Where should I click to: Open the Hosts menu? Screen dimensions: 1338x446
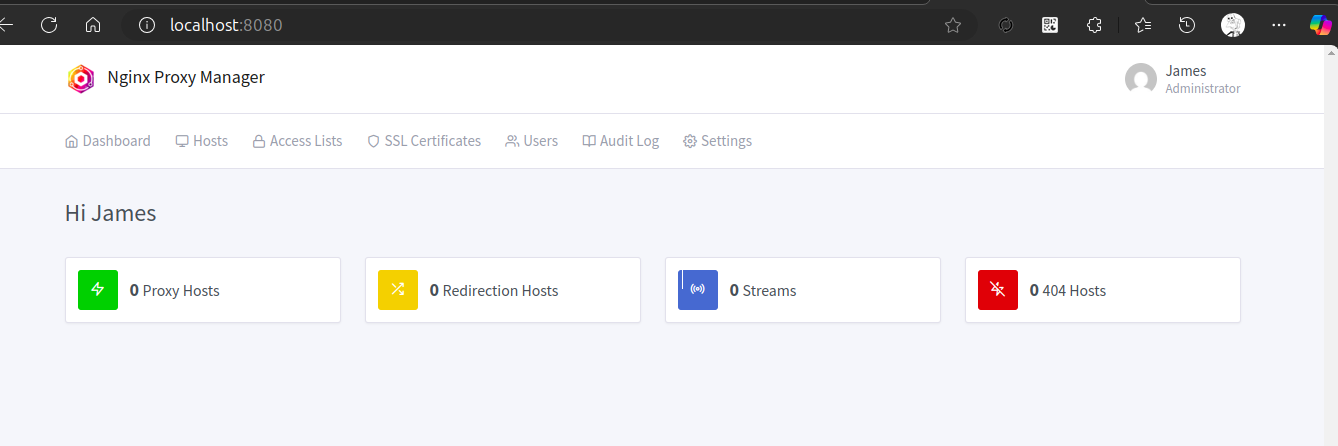(202, 141)
